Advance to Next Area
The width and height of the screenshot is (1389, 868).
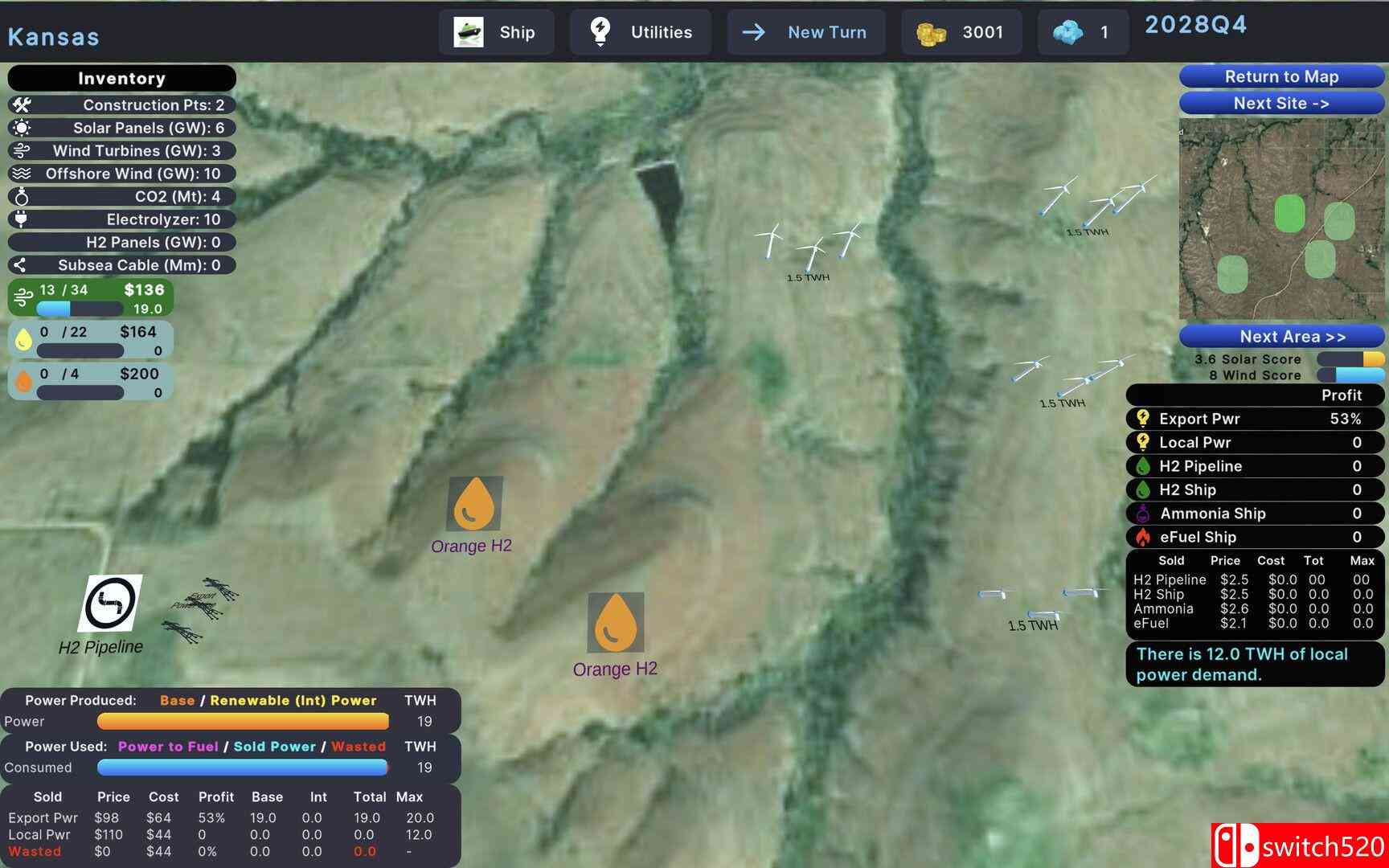tap(1281, 336)
